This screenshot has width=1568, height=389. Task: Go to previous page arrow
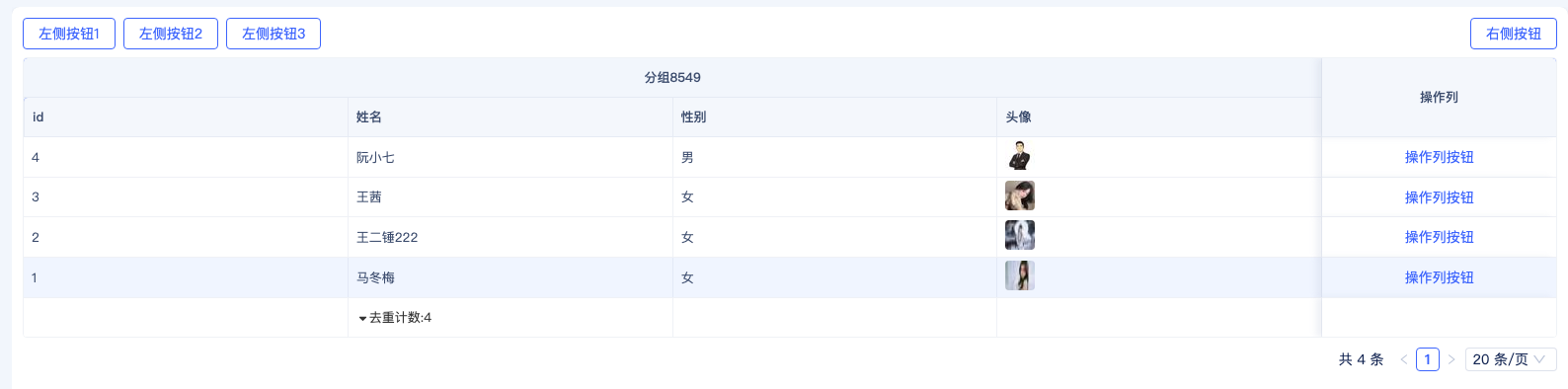pyautogui.click(x=1403, y=359)
